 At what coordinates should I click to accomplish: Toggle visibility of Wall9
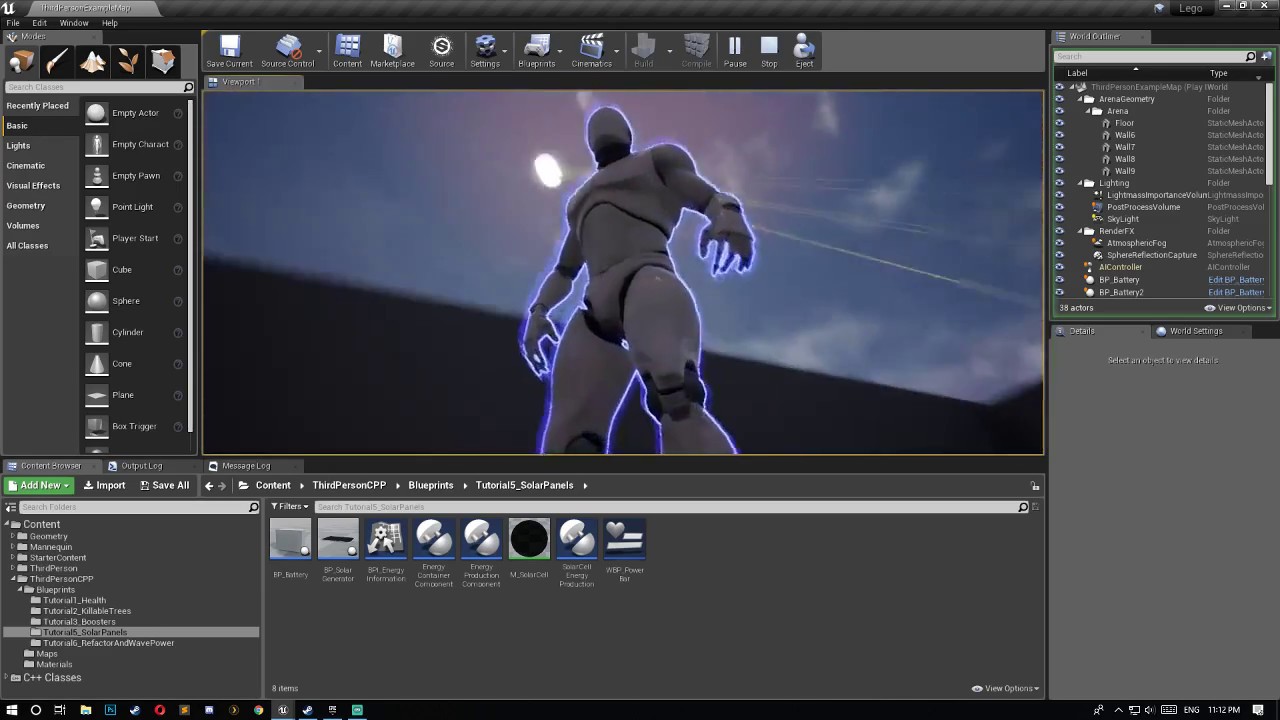(x=1060, y=171)
